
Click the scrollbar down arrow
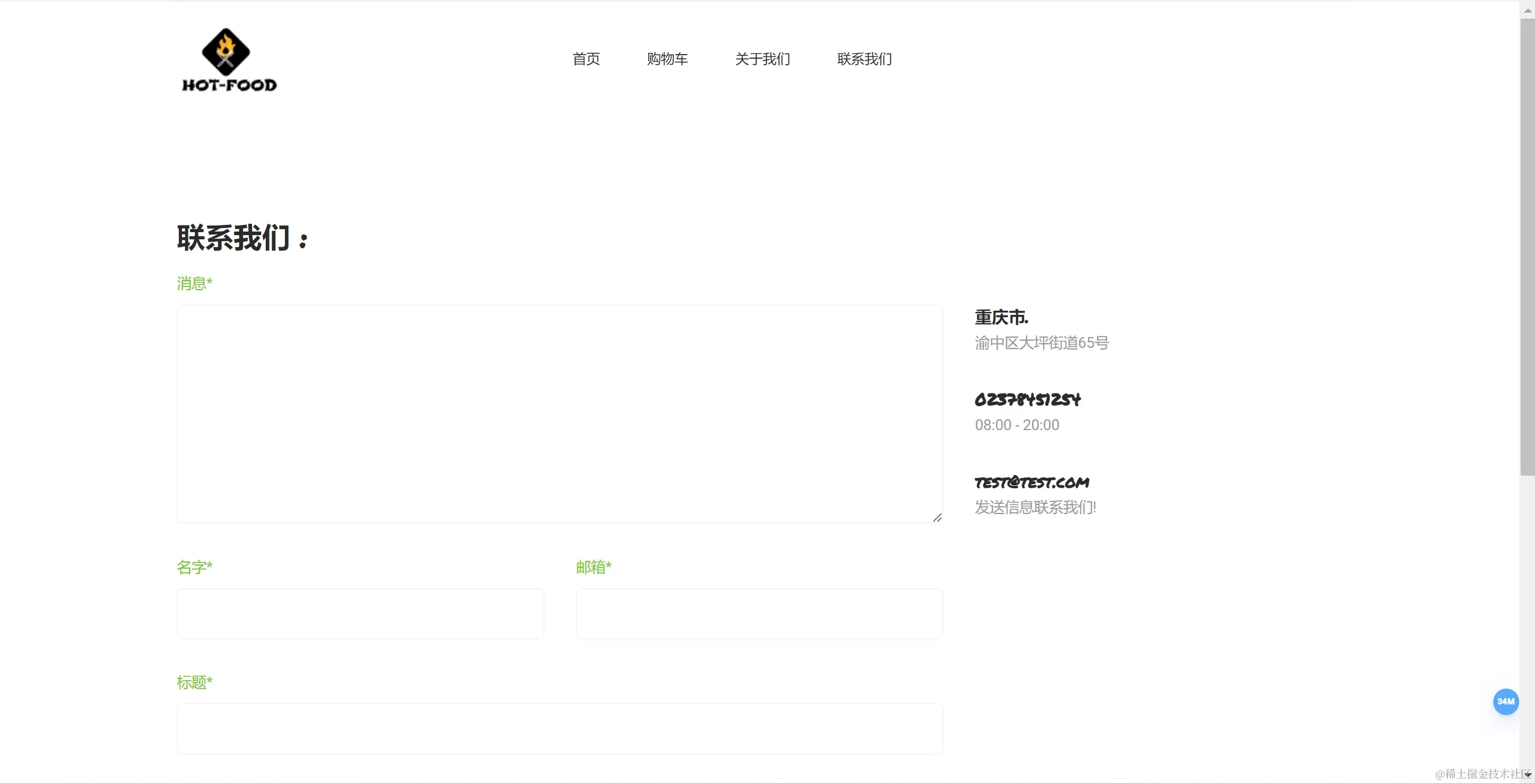pos(1527,775)
